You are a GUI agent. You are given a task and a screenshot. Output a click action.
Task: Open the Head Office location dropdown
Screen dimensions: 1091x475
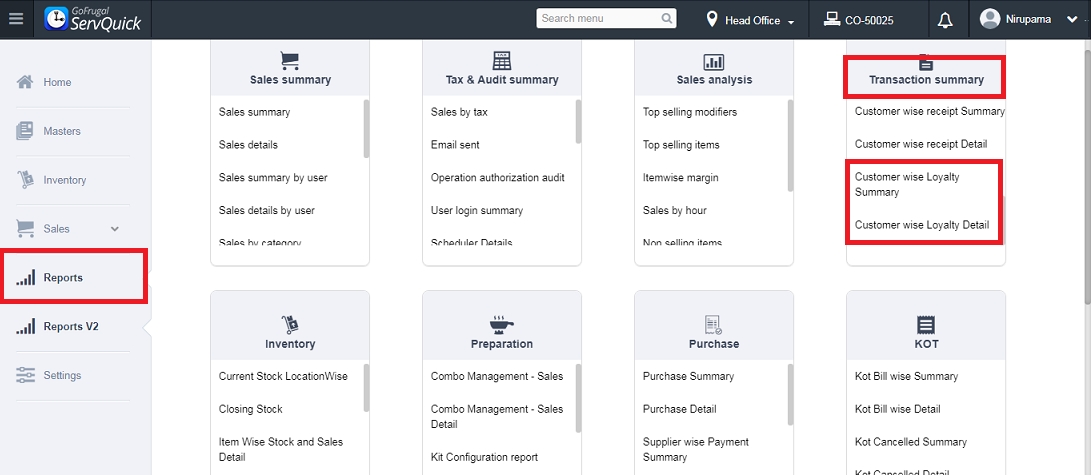(x=750, y=20)
